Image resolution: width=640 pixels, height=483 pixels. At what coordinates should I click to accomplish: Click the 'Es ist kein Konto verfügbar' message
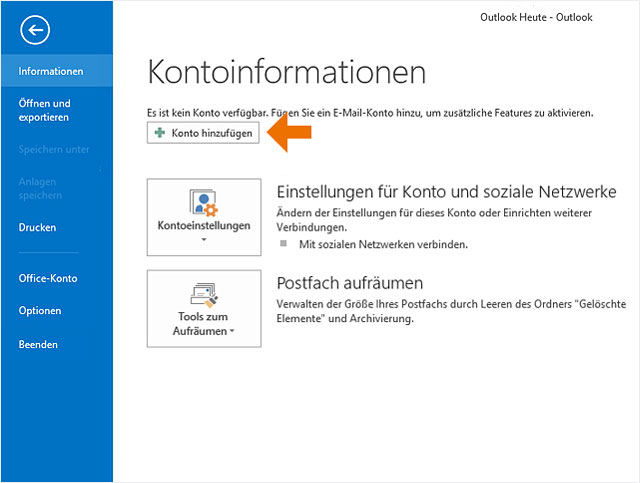point(370,113)
